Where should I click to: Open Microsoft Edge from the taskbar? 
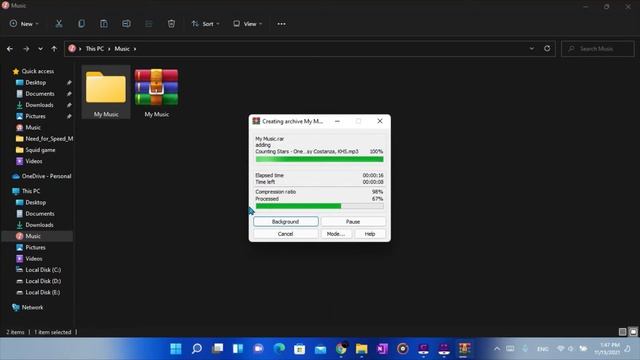tap(279, 349)
